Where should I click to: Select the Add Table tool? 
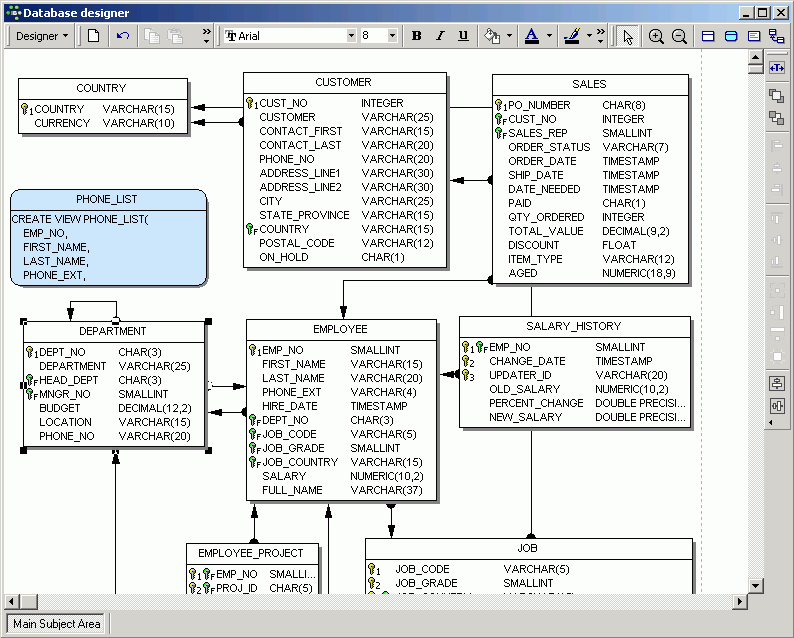tap(708, 36)
